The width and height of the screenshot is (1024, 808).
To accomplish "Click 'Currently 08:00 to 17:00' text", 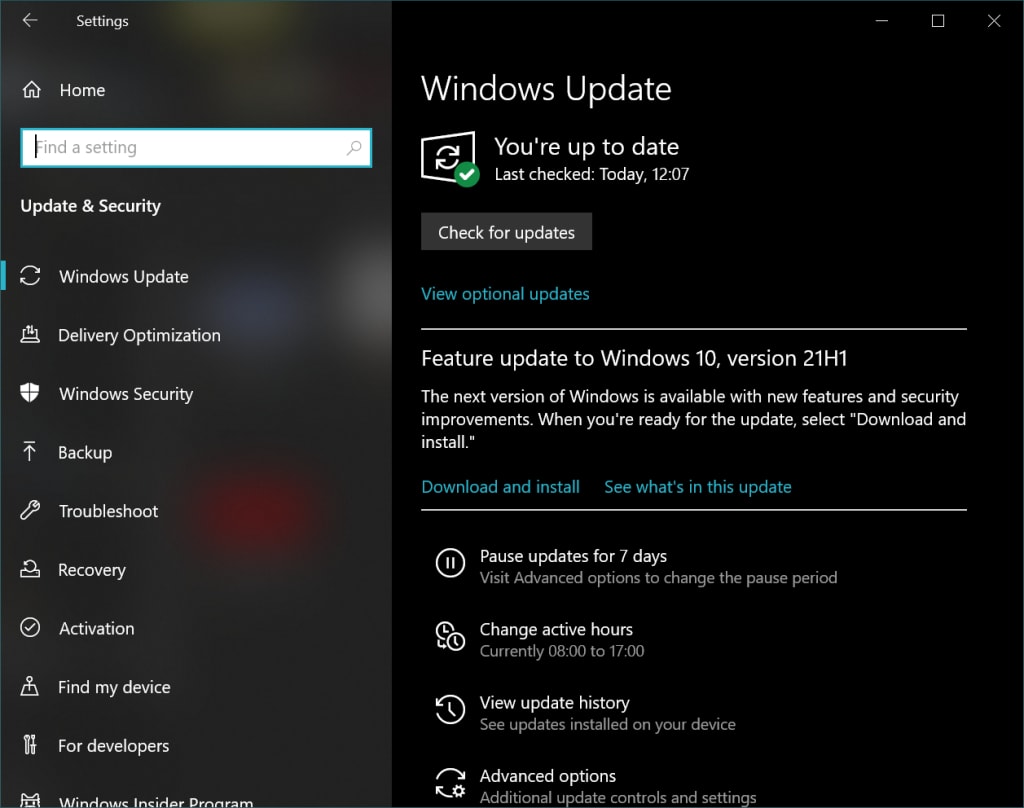I will (562, 651).
